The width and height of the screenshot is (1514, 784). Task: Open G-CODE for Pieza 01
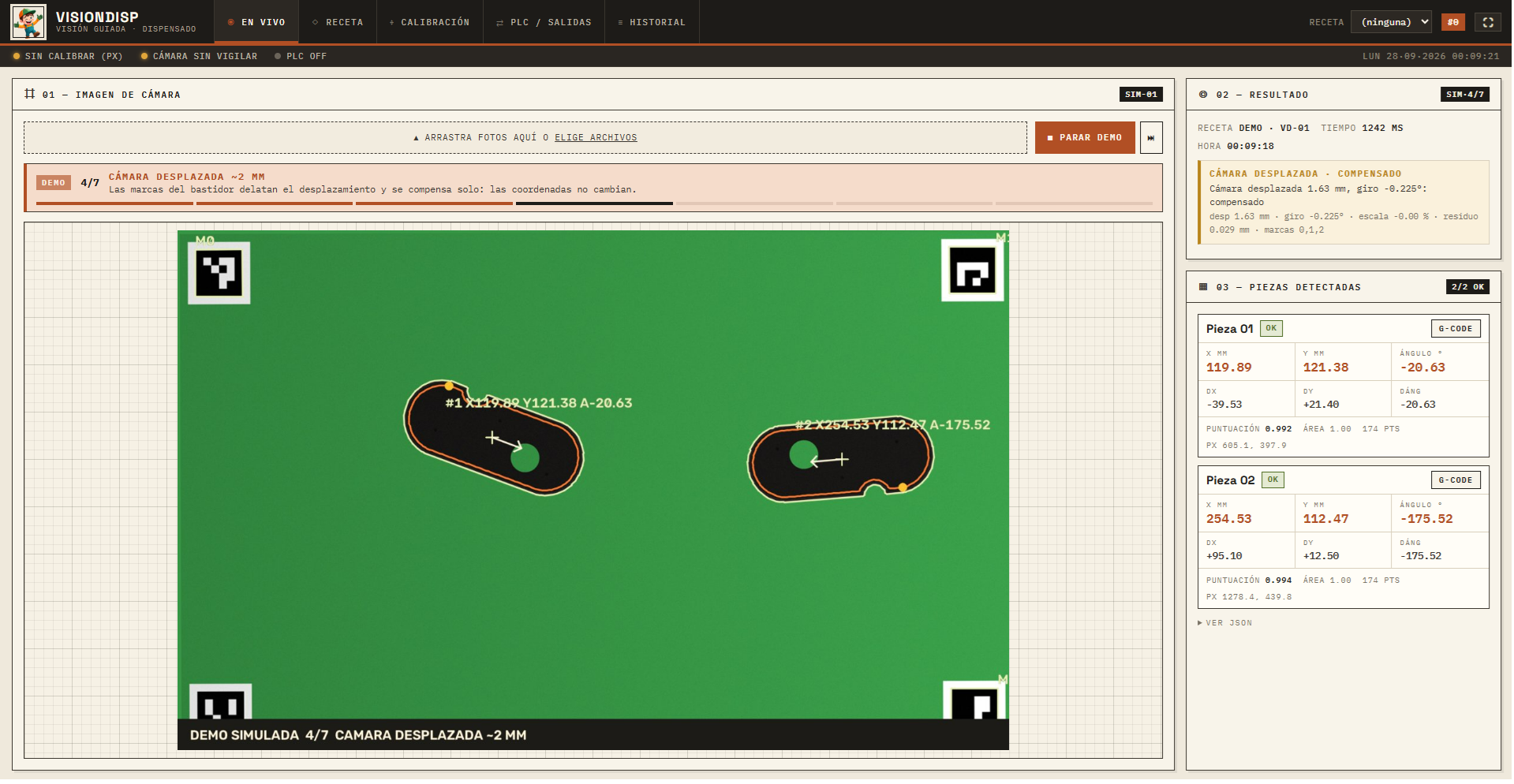[x=1456, y=329]
